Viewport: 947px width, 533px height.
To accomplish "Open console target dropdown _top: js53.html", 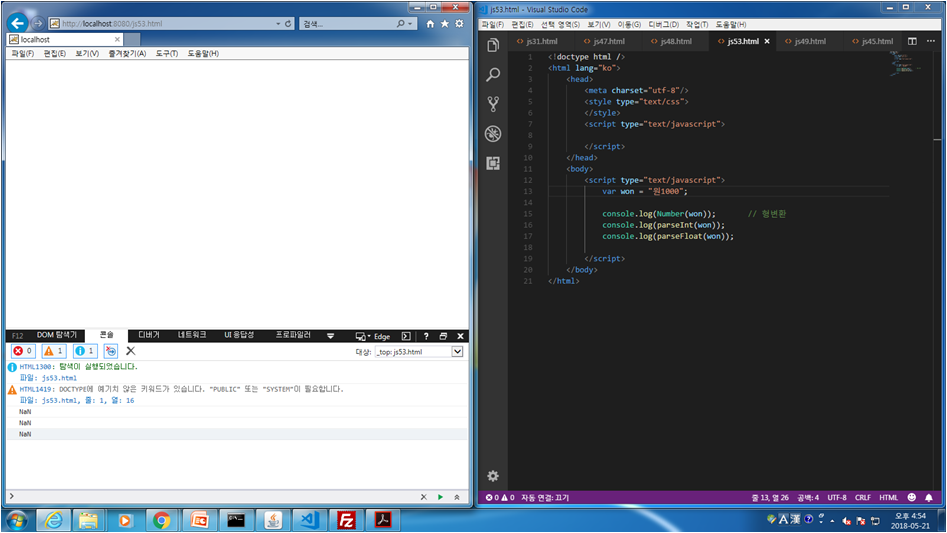I will tap(419, 351).
